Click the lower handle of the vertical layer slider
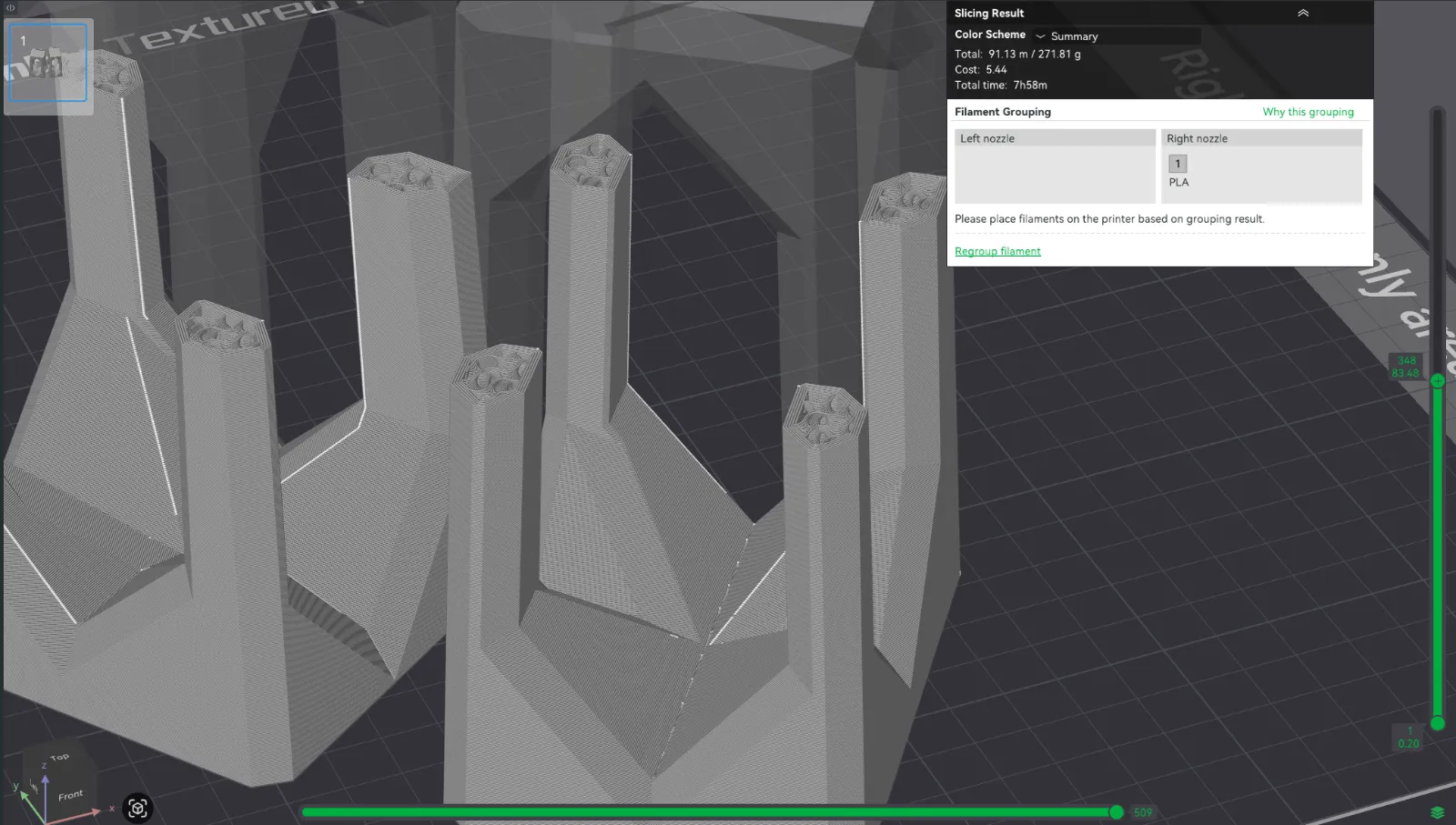The image size is (1456, 825). tap(1438, 723)
